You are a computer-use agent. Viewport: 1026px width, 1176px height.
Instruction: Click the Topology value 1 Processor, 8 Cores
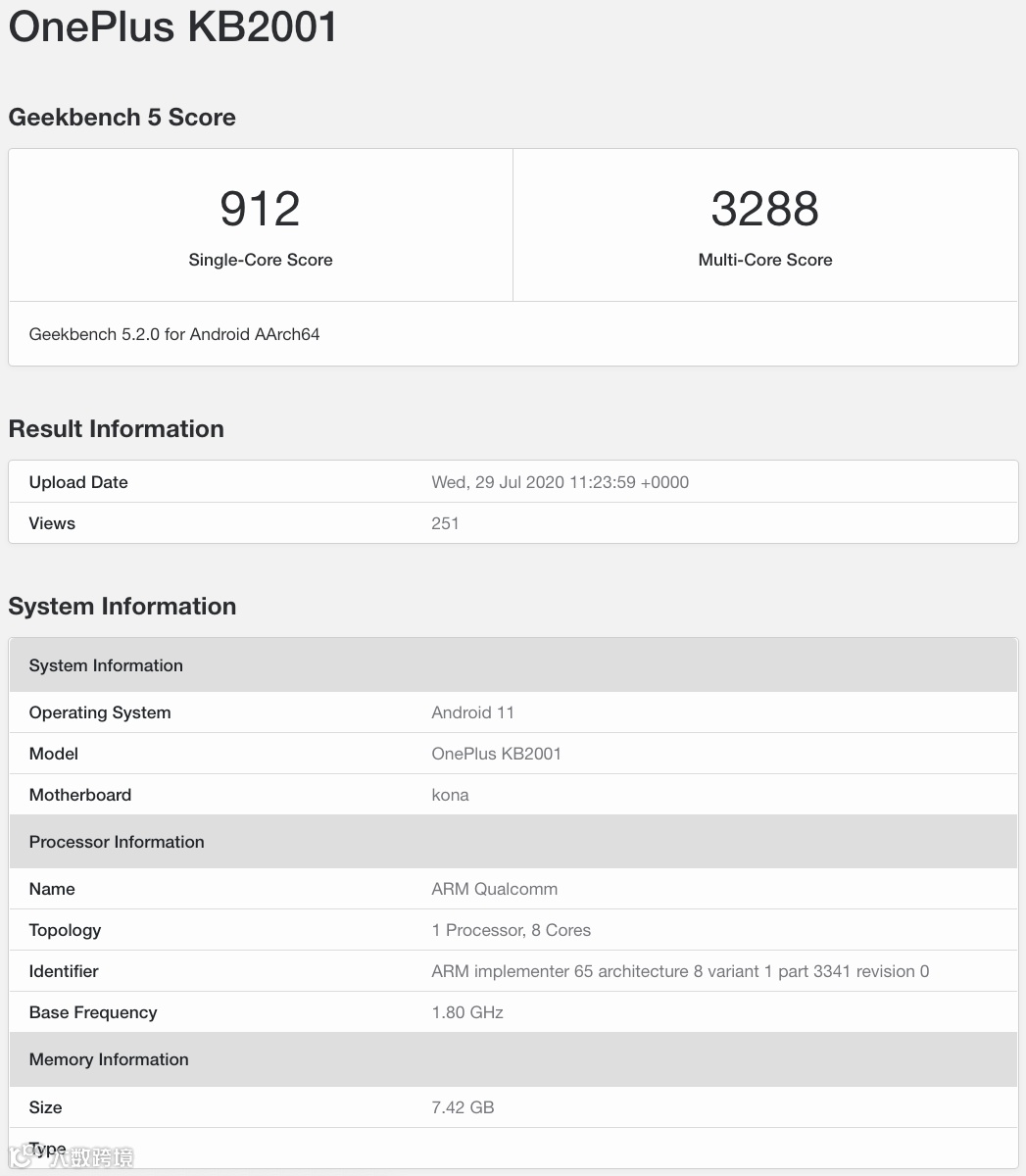tap(511, 930)
